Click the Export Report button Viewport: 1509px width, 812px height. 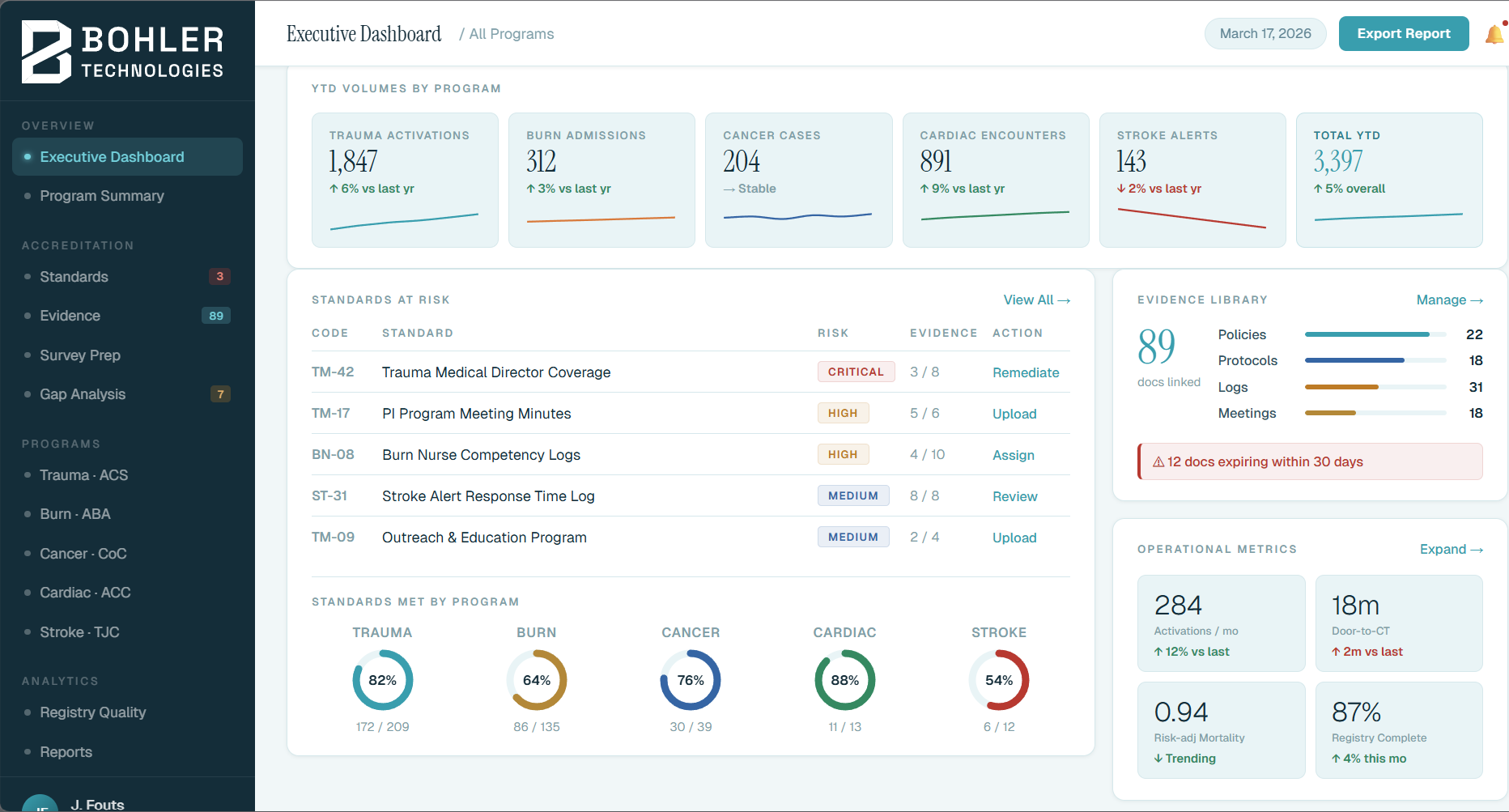point(1404,34)
